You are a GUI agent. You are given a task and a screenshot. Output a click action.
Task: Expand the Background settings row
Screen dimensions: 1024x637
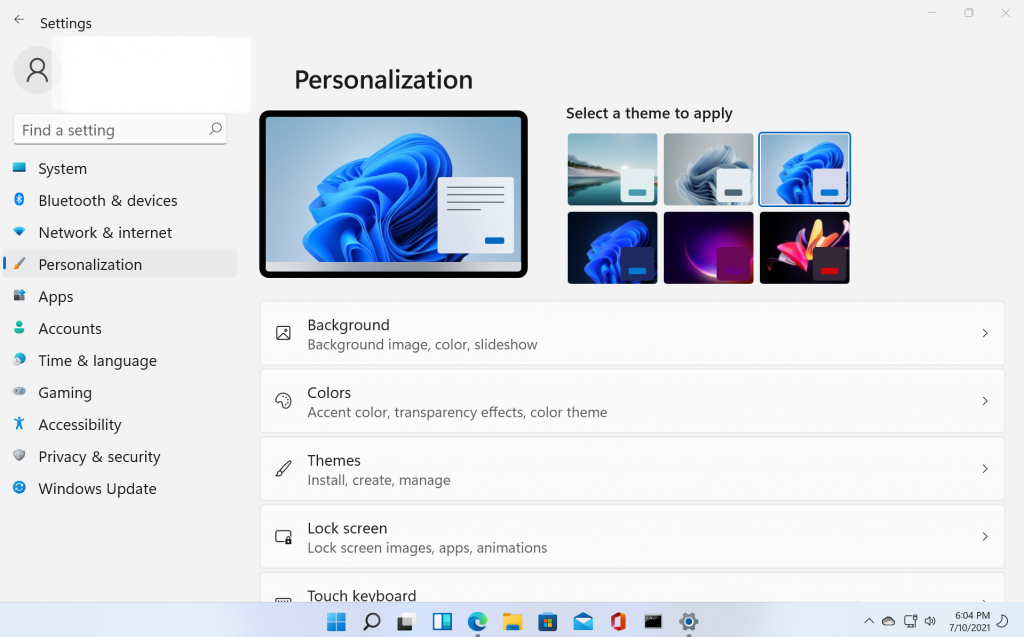coord(632,333)
